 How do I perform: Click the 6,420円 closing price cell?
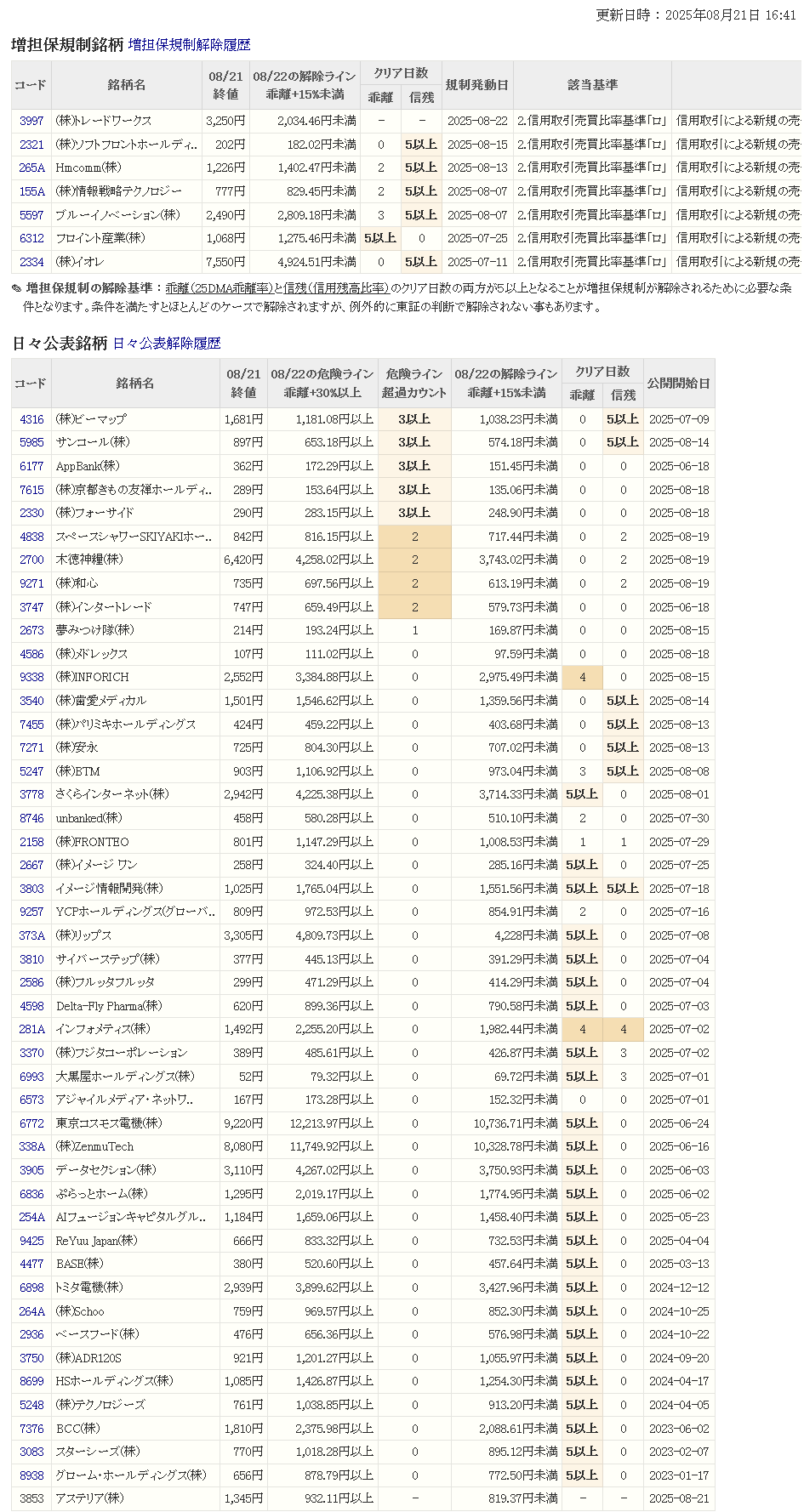[x=243, y=560]
